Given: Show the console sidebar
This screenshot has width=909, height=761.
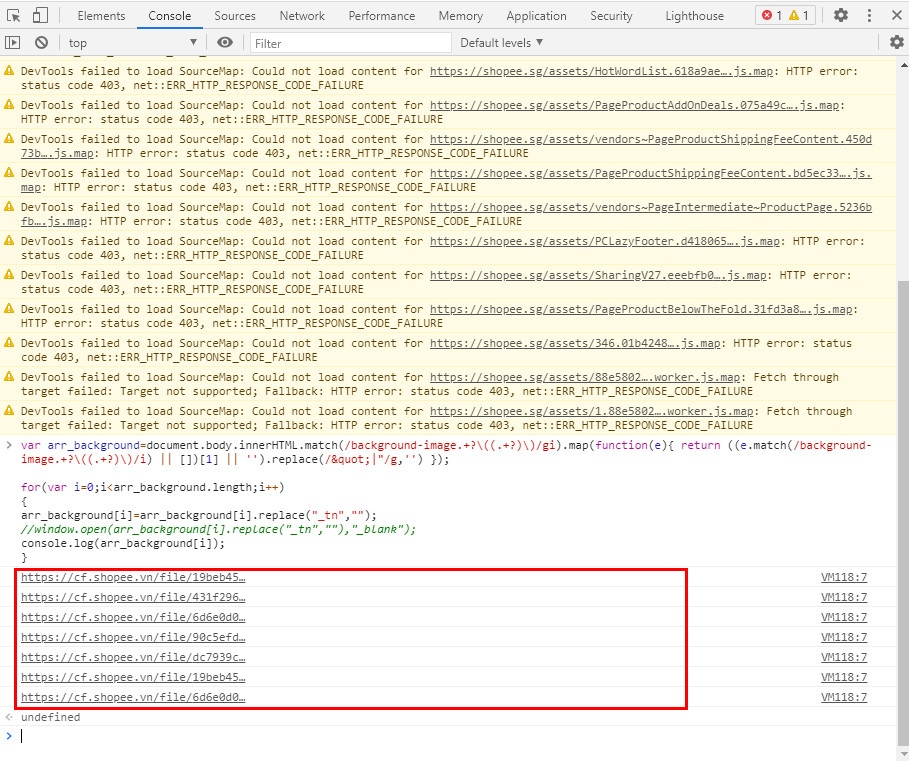Looking at the screenshot, I should (x=13, y=43).
